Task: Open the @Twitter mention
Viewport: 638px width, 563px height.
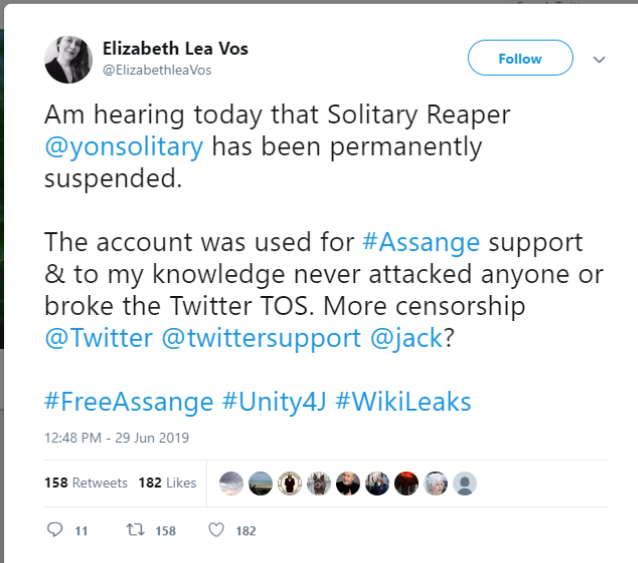Action: point(98,338)
